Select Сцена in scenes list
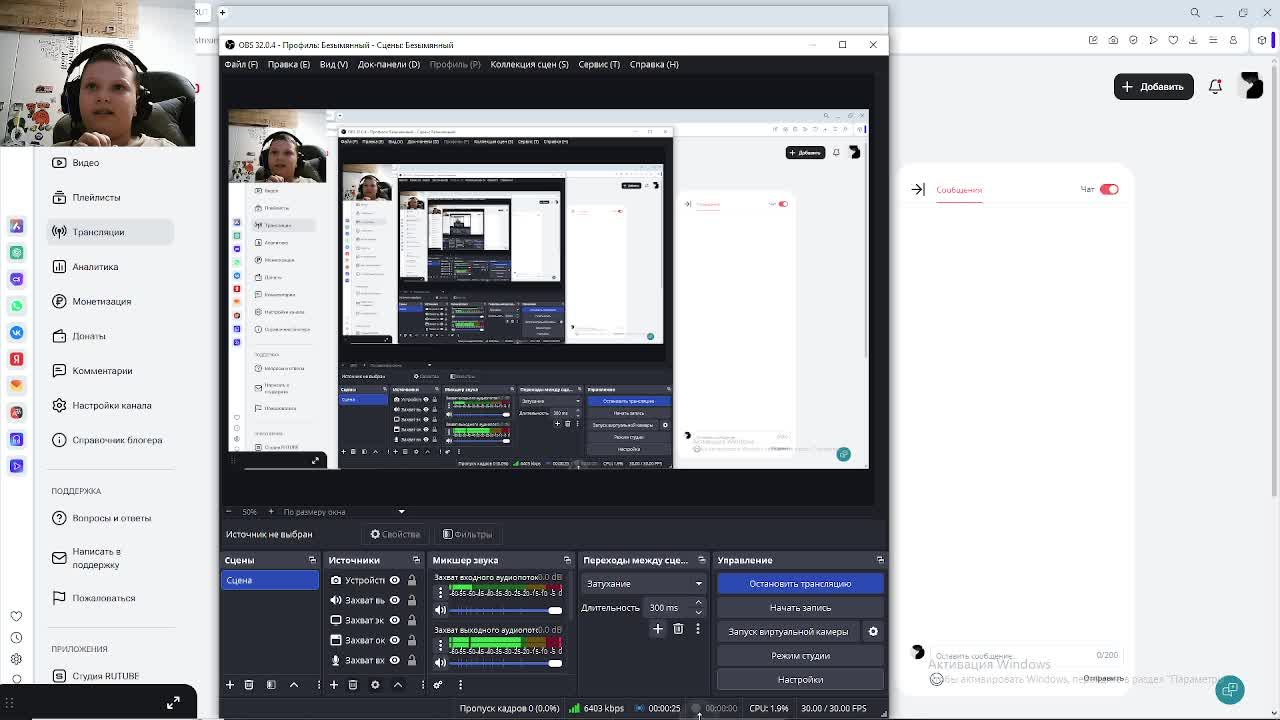The image size is (1280, 720). (x=270, y=580)
